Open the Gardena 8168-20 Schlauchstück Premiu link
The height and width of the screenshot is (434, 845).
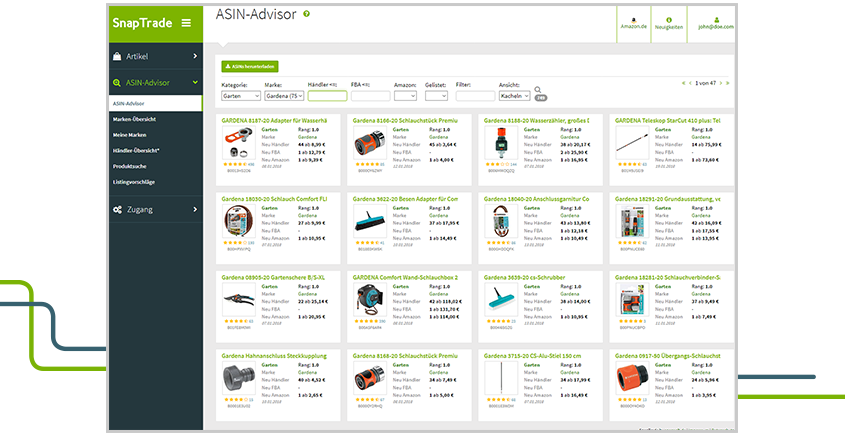pyautogui.click(x=405, y=356)
